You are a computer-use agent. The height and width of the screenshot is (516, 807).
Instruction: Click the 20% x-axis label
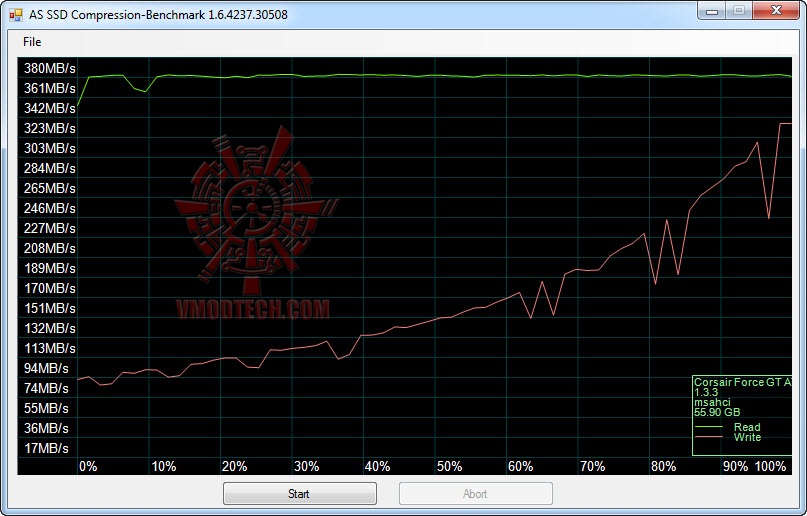(235, 467)
